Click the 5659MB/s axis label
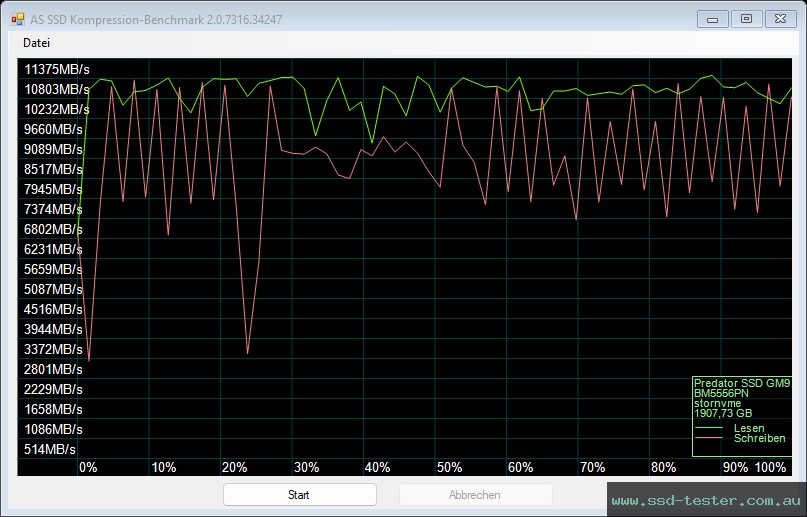Viewport: 807px width, 517px height. (x=53, y=270)
